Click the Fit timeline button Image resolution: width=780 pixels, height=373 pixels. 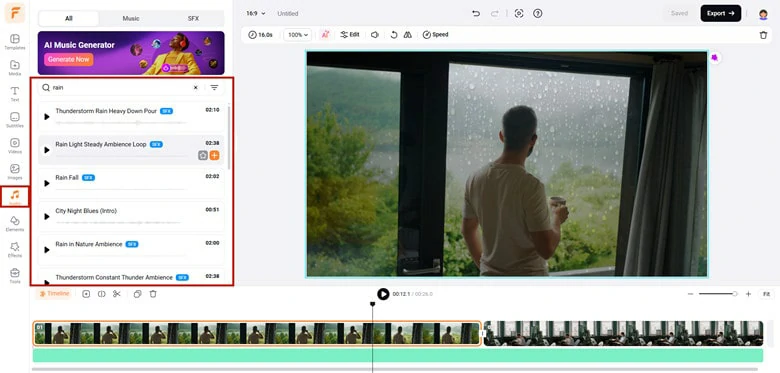pos(767,294)
